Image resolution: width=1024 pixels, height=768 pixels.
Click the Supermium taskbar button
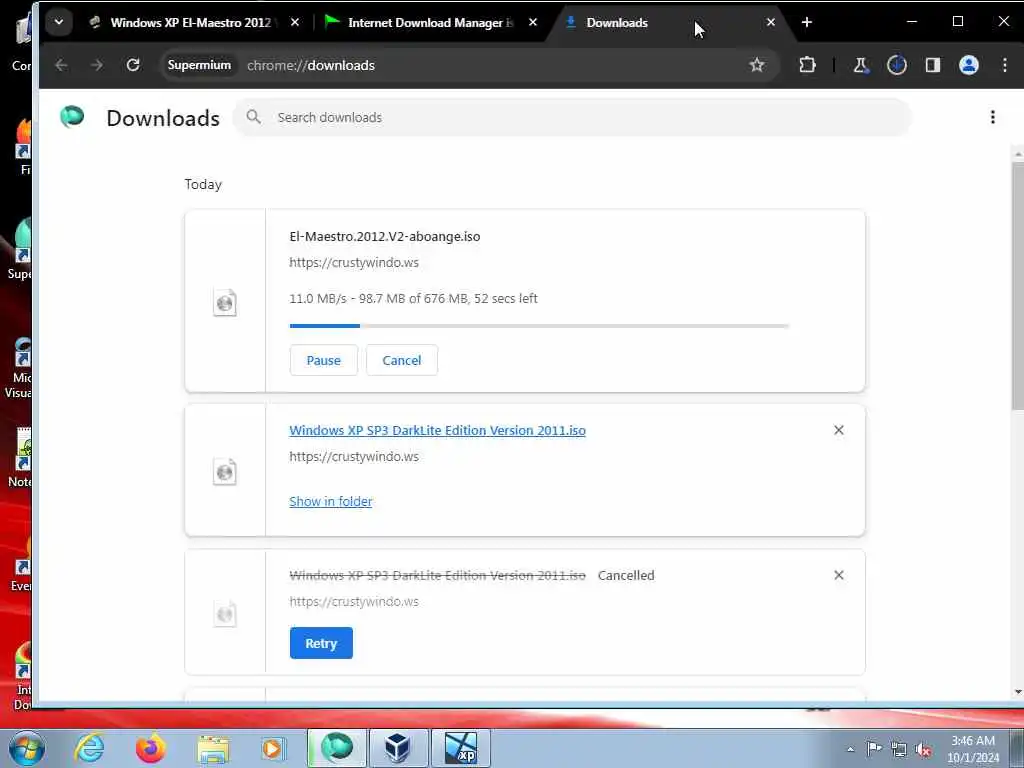[x=337, y=748]
